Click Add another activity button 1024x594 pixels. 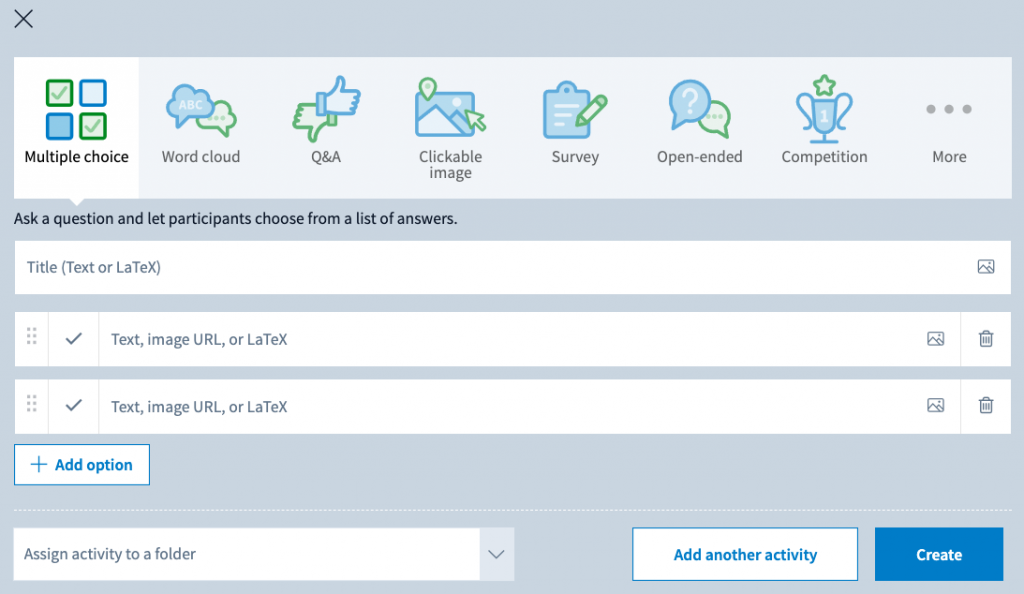click(x=745, y=554)
